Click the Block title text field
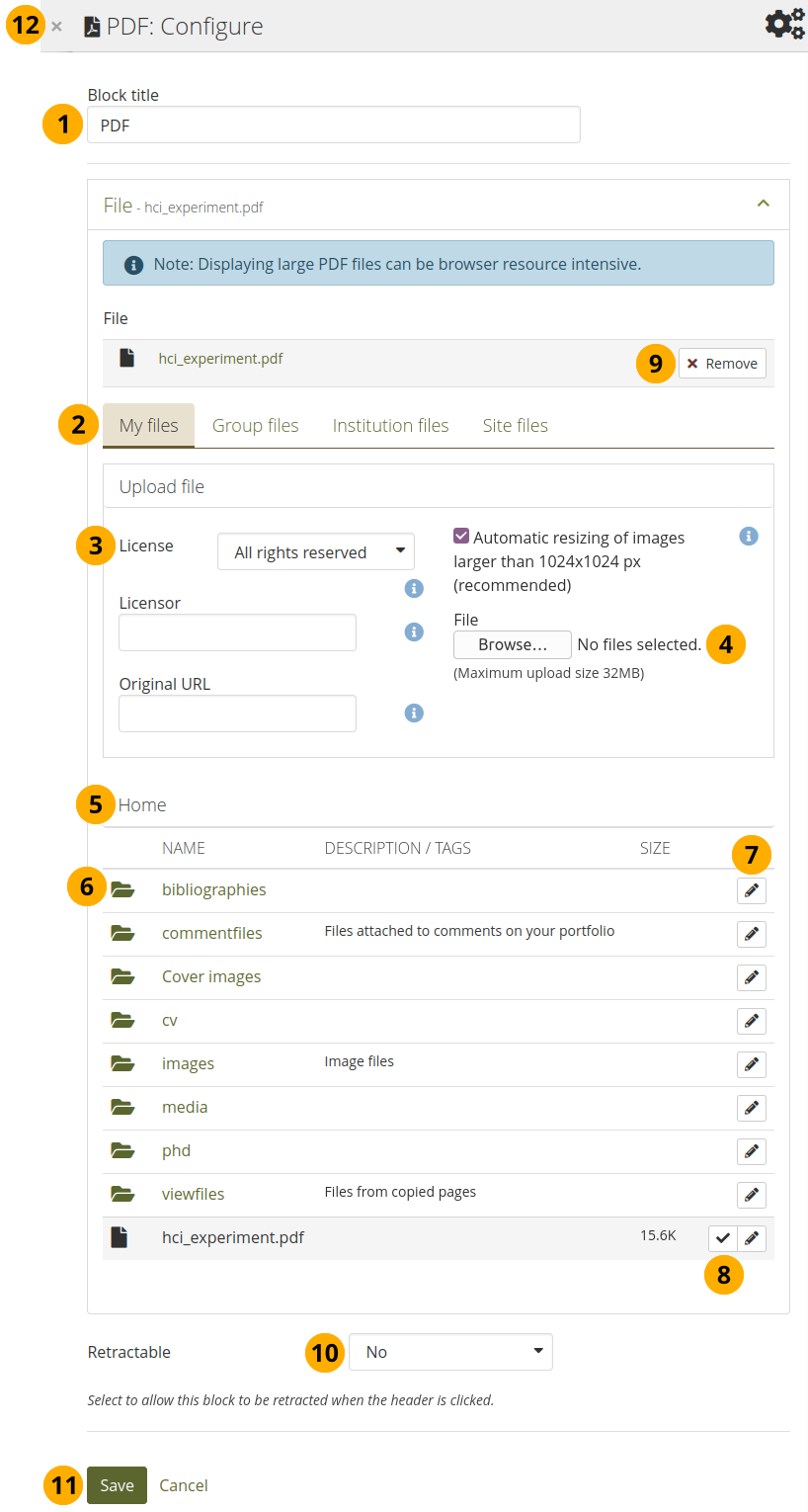This screenshot has width=808, height=1512. 334,126
